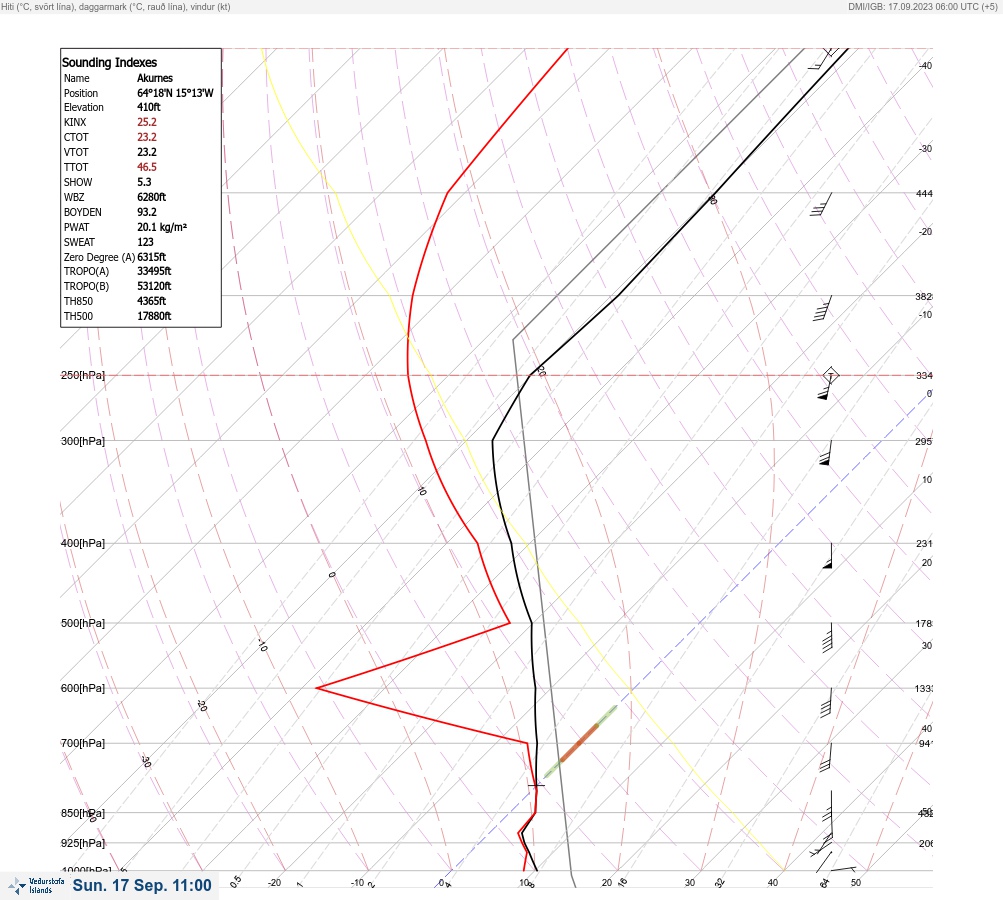Select the Position value 64°18'N 15°13'W
Image resolution: width=1003 pixels, height=900 pixels.
175,93
